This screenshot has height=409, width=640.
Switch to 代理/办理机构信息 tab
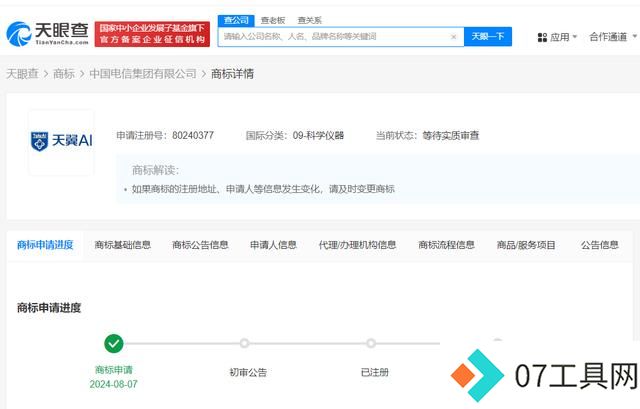coord(357,245)
